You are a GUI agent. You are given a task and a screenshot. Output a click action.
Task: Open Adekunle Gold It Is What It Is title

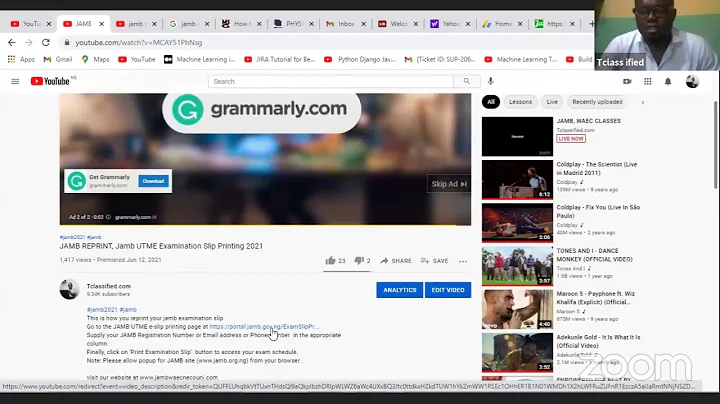(598, 341)
